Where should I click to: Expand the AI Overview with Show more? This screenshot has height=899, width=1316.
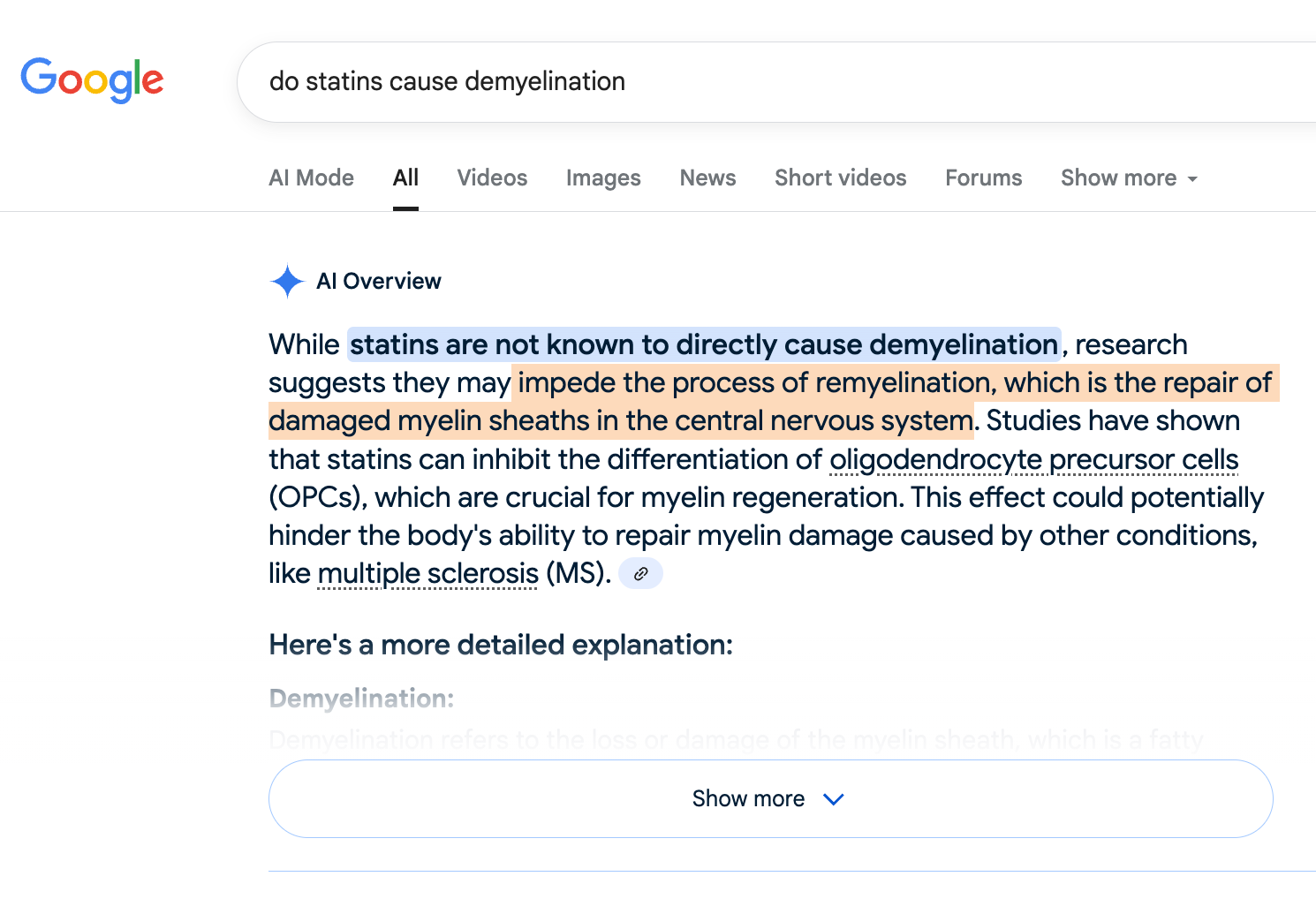[x=770, y=799]
